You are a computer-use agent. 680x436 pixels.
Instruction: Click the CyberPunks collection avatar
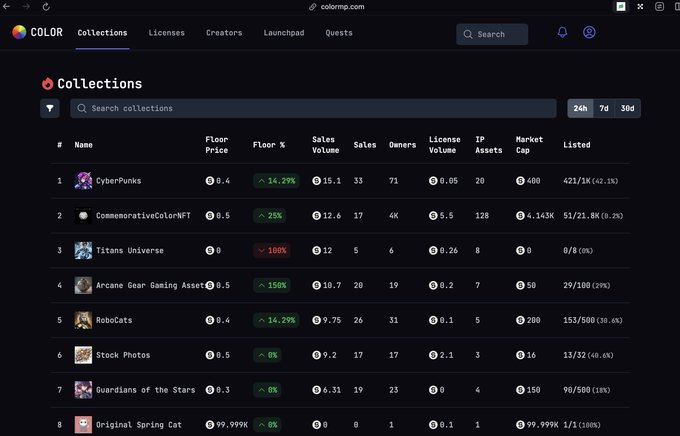pyautogui.click(x=83, y=181)
